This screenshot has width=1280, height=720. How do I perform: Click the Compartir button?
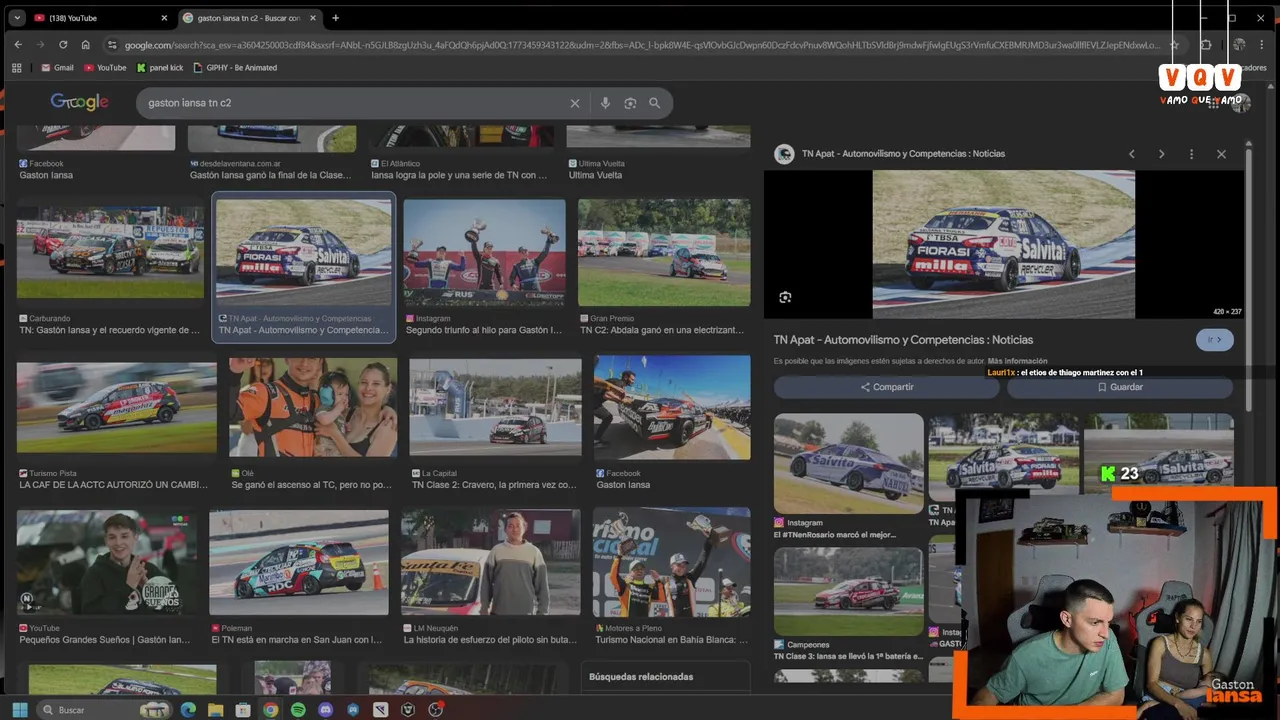click(x=887, y=387)
